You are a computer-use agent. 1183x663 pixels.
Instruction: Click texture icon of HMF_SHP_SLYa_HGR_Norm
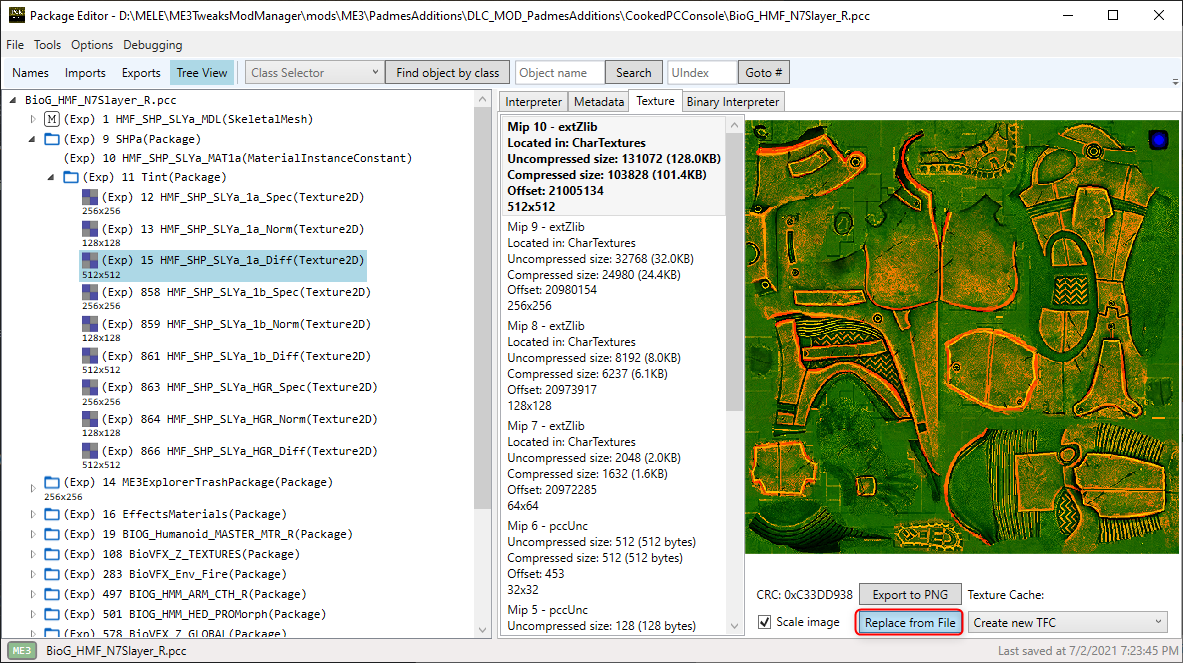click(x=90, y=419)
